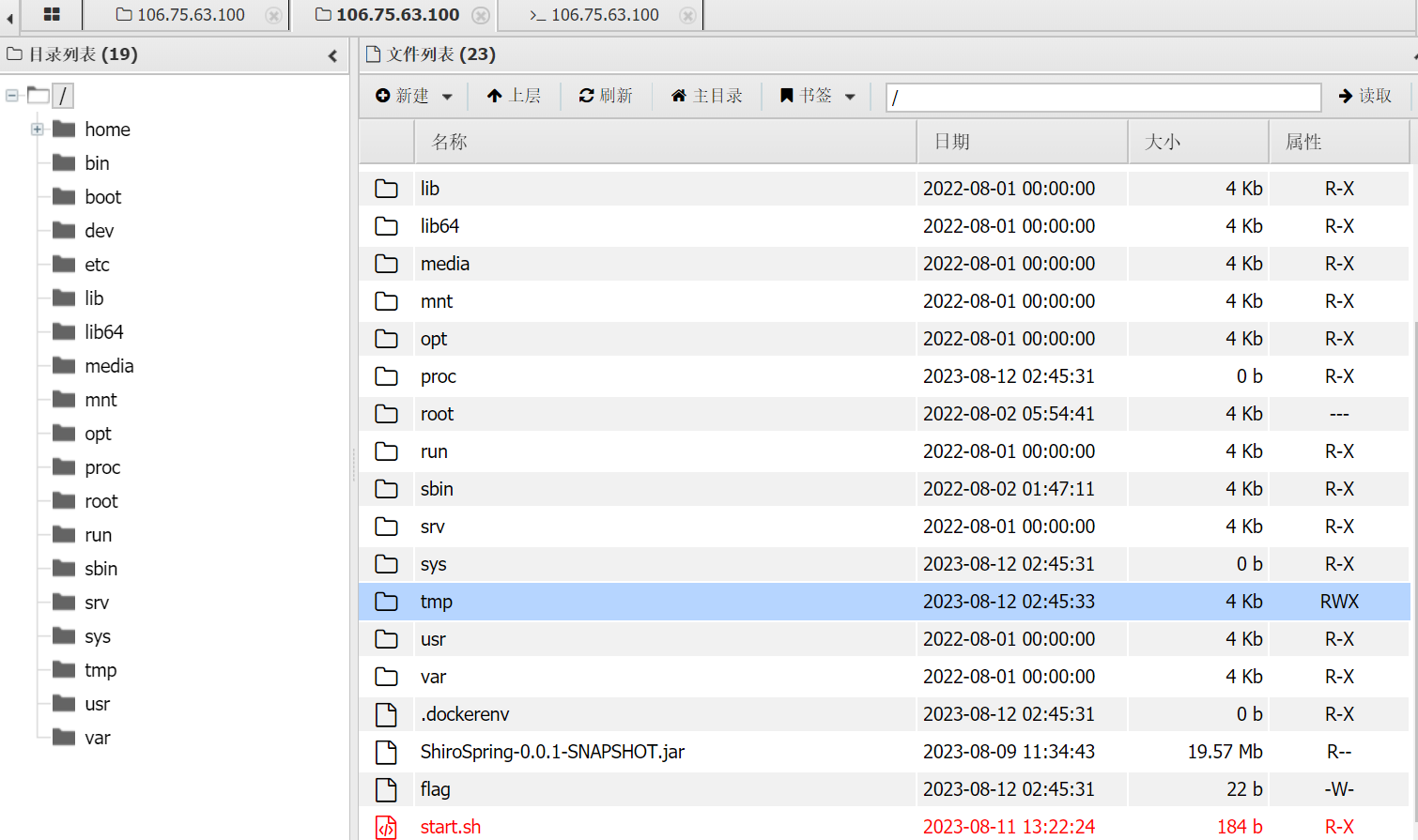Select dev in the directory tree
The height and width of the screenshot is (840, 1418).
coord(100,231)
